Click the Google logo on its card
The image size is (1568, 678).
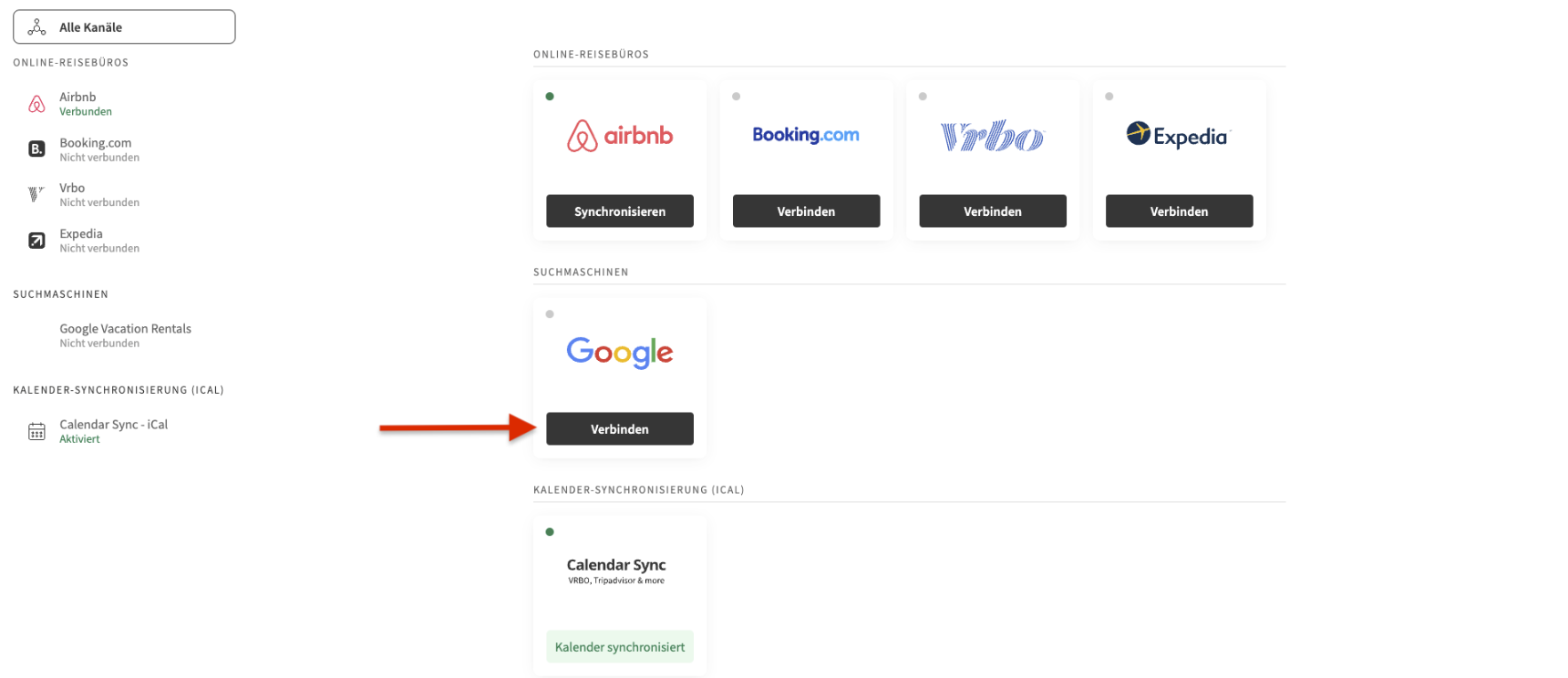coord(620,352)
